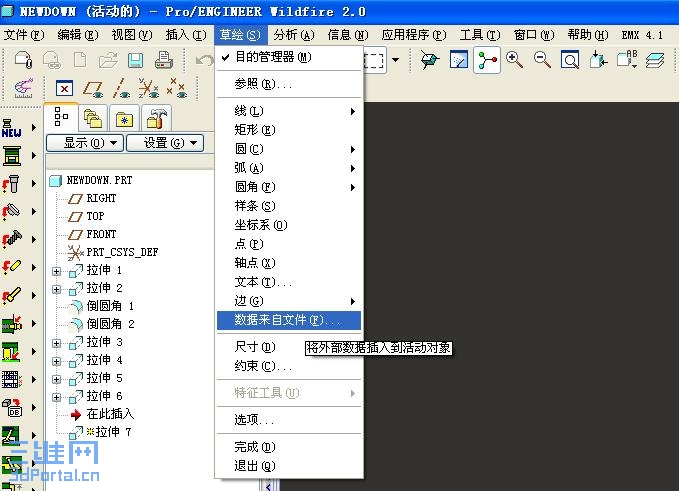
Task: Expand the 拉伸 4 tree node
Action: (56, 361)
